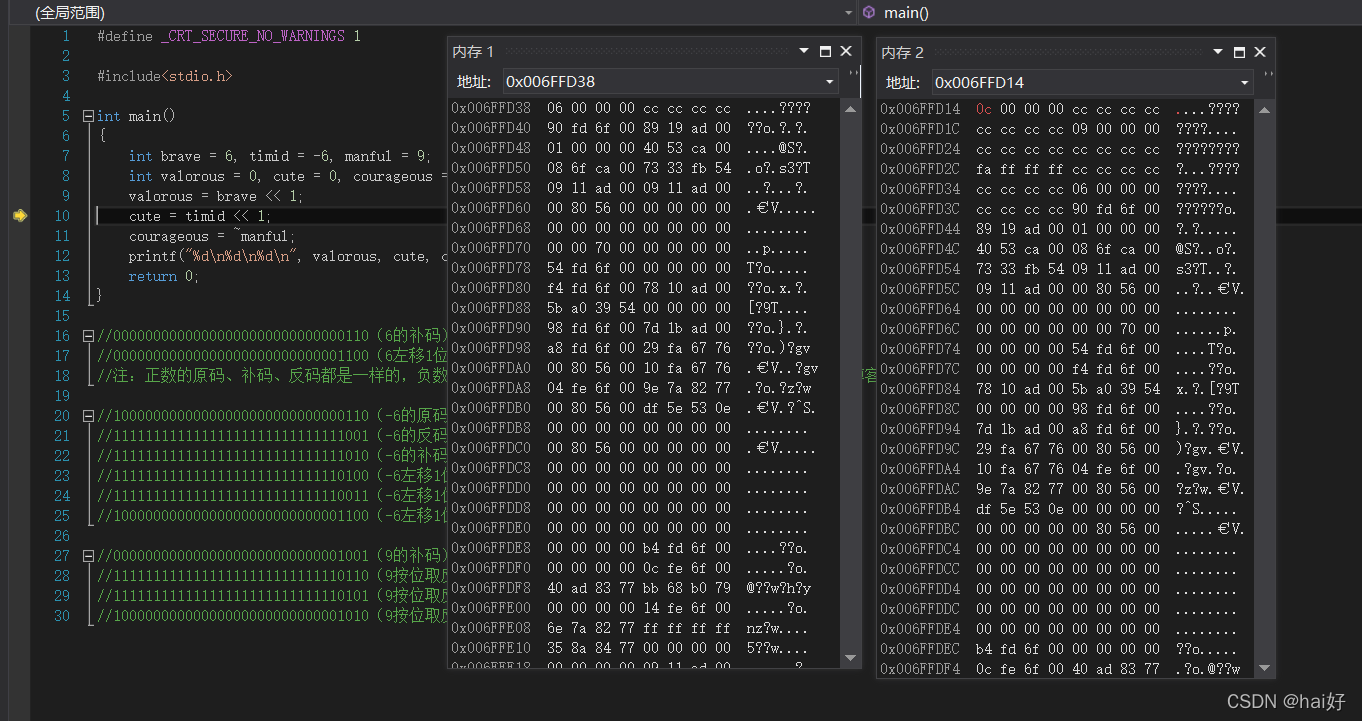1362x721 pixels.
Task: Maximize the 内存 2 memory window
Action: [x=1239, y=52]
